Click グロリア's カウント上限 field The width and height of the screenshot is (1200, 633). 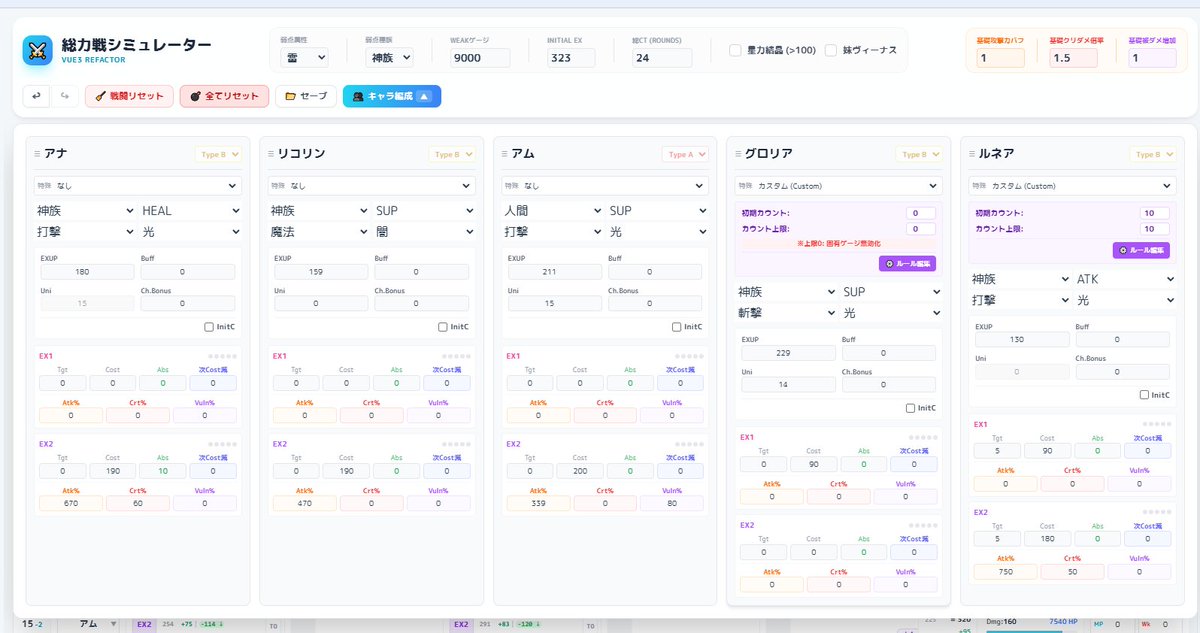point(921,229)
